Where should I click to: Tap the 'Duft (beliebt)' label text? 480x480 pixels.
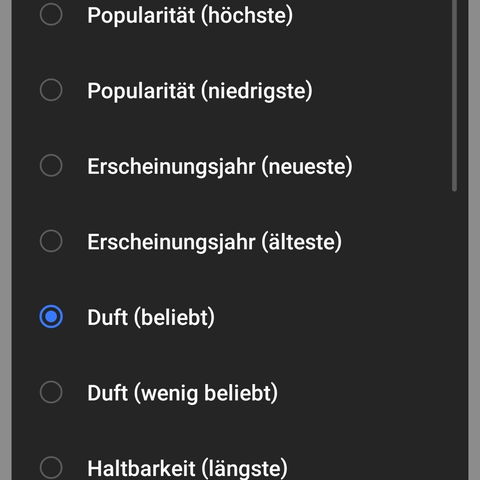(x=151, y=317)
